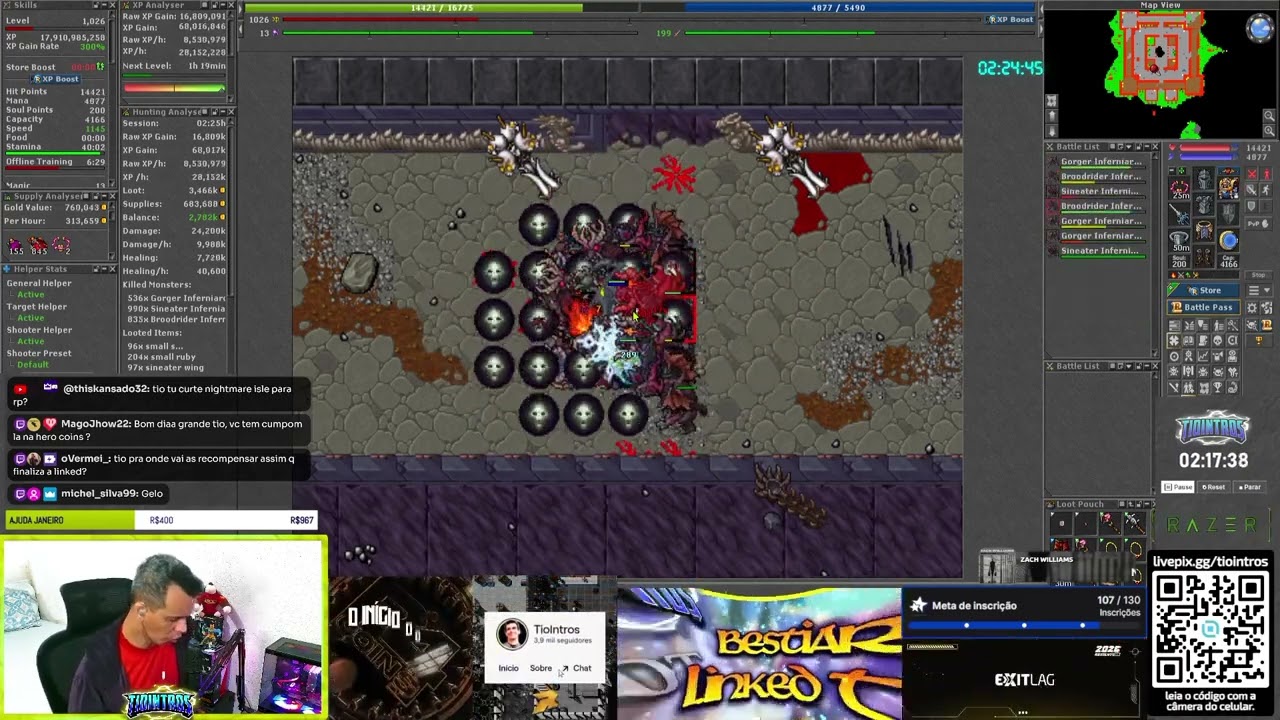1280x720 pixels.
Task: Select the first item in the Loot Pouch
Action: point(1062,522)
